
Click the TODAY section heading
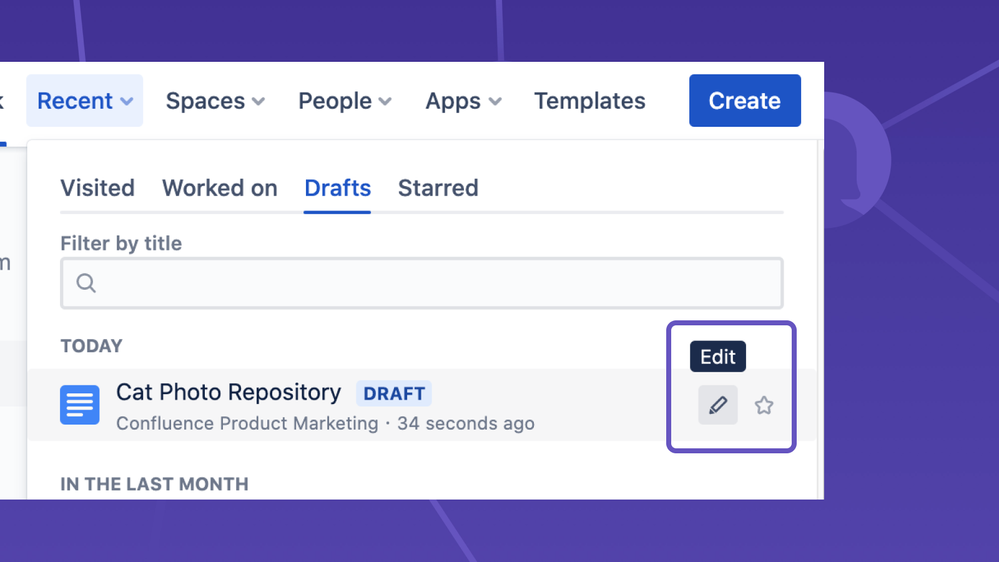(x=92, y=346)
